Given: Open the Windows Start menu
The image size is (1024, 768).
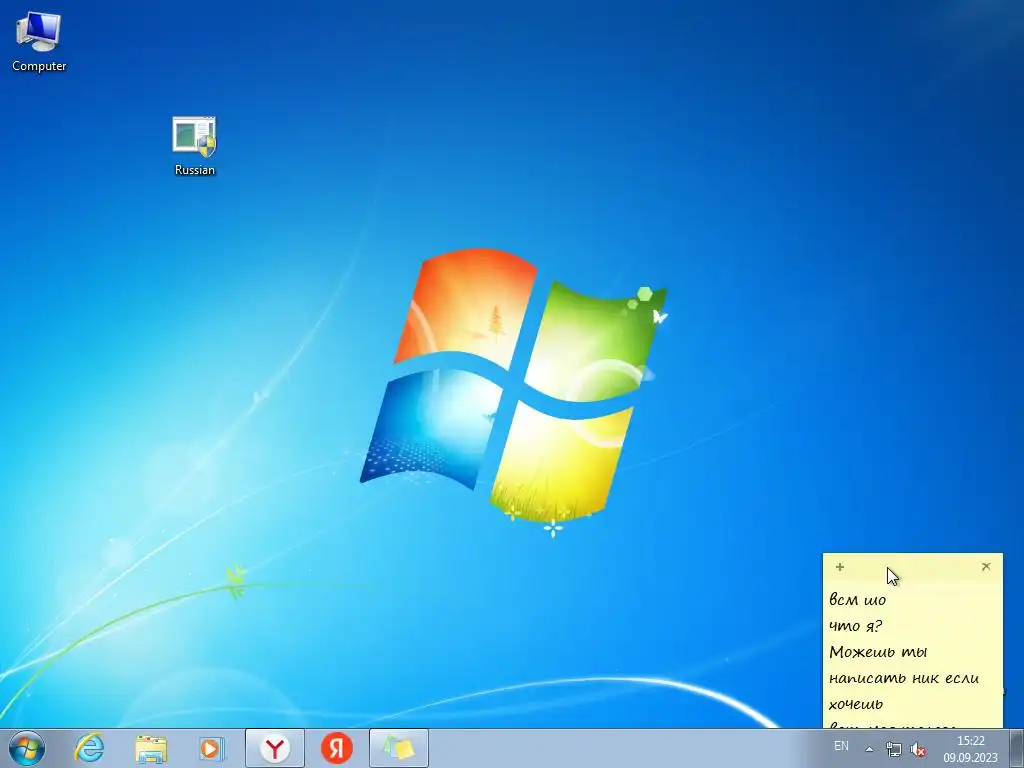Looking at the screenshot, I should click(x=27, y=748).
